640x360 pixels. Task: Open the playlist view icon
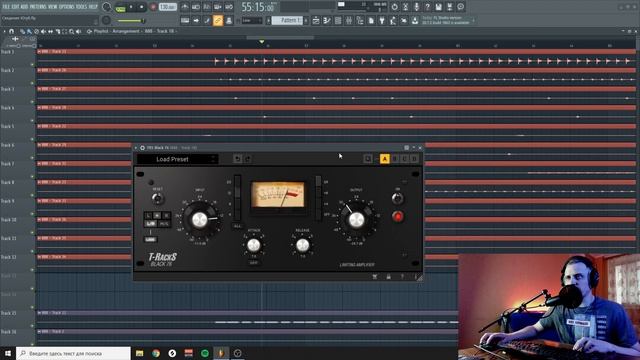316,20
